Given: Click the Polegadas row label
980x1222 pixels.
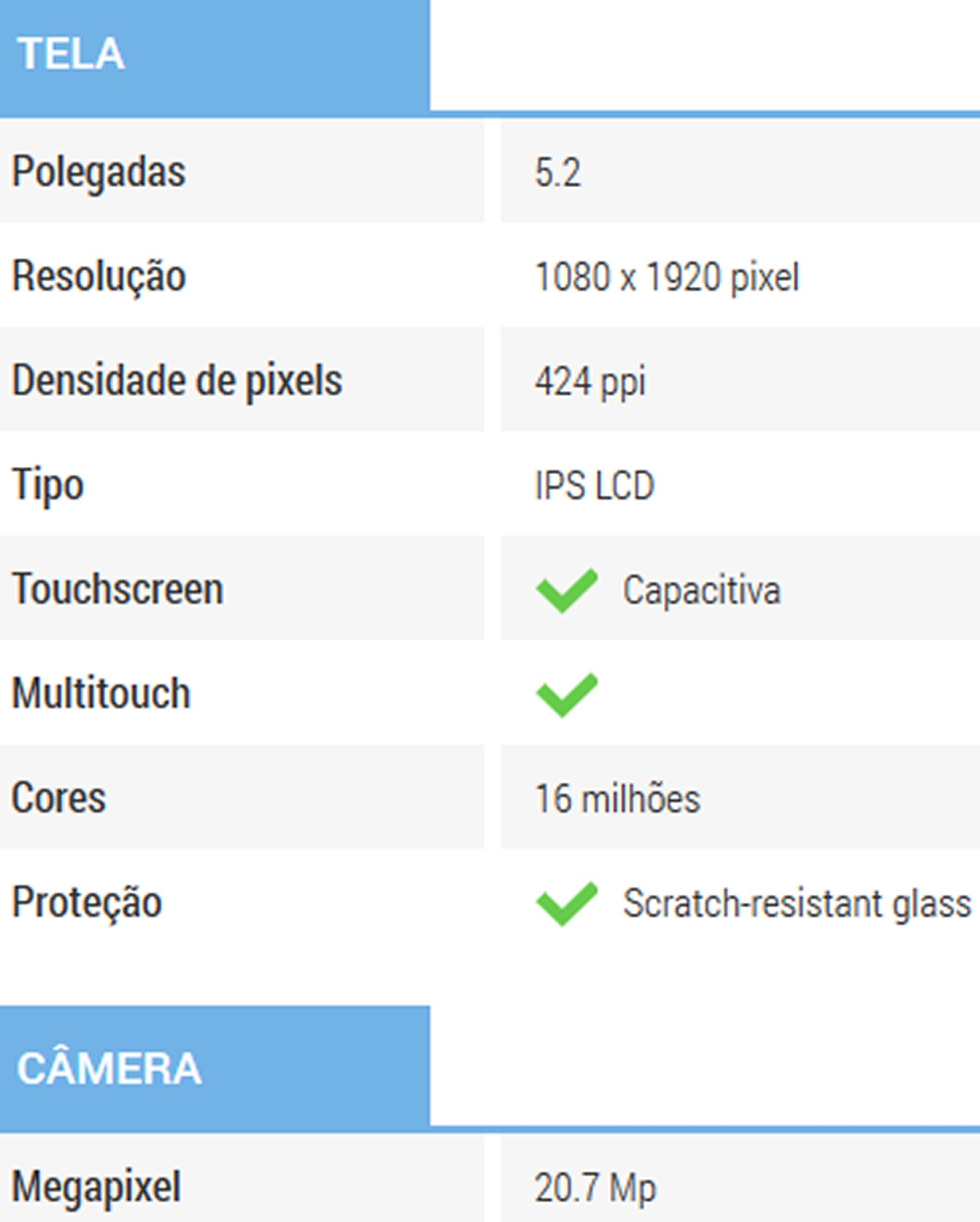Looking at the screenshot, I should pos(99,172).
